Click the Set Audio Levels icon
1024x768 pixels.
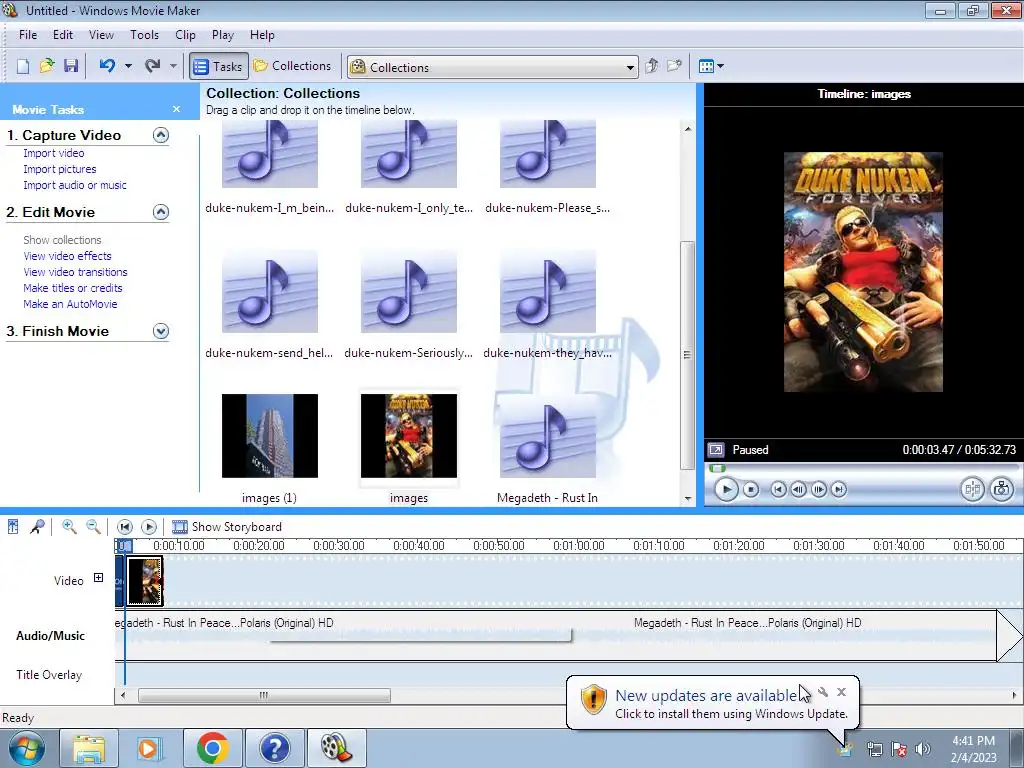coord(13,526)
